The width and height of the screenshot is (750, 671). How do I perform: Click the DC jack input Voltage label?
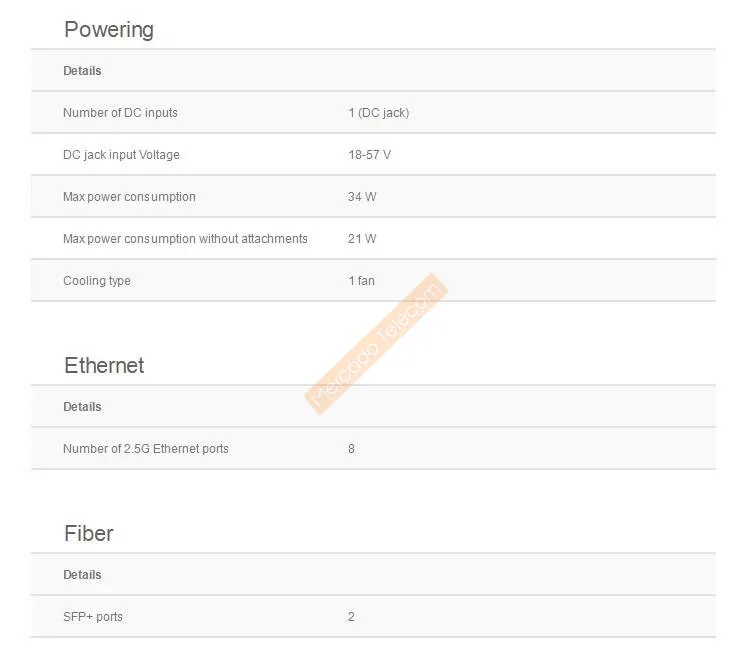pos(121,155)
